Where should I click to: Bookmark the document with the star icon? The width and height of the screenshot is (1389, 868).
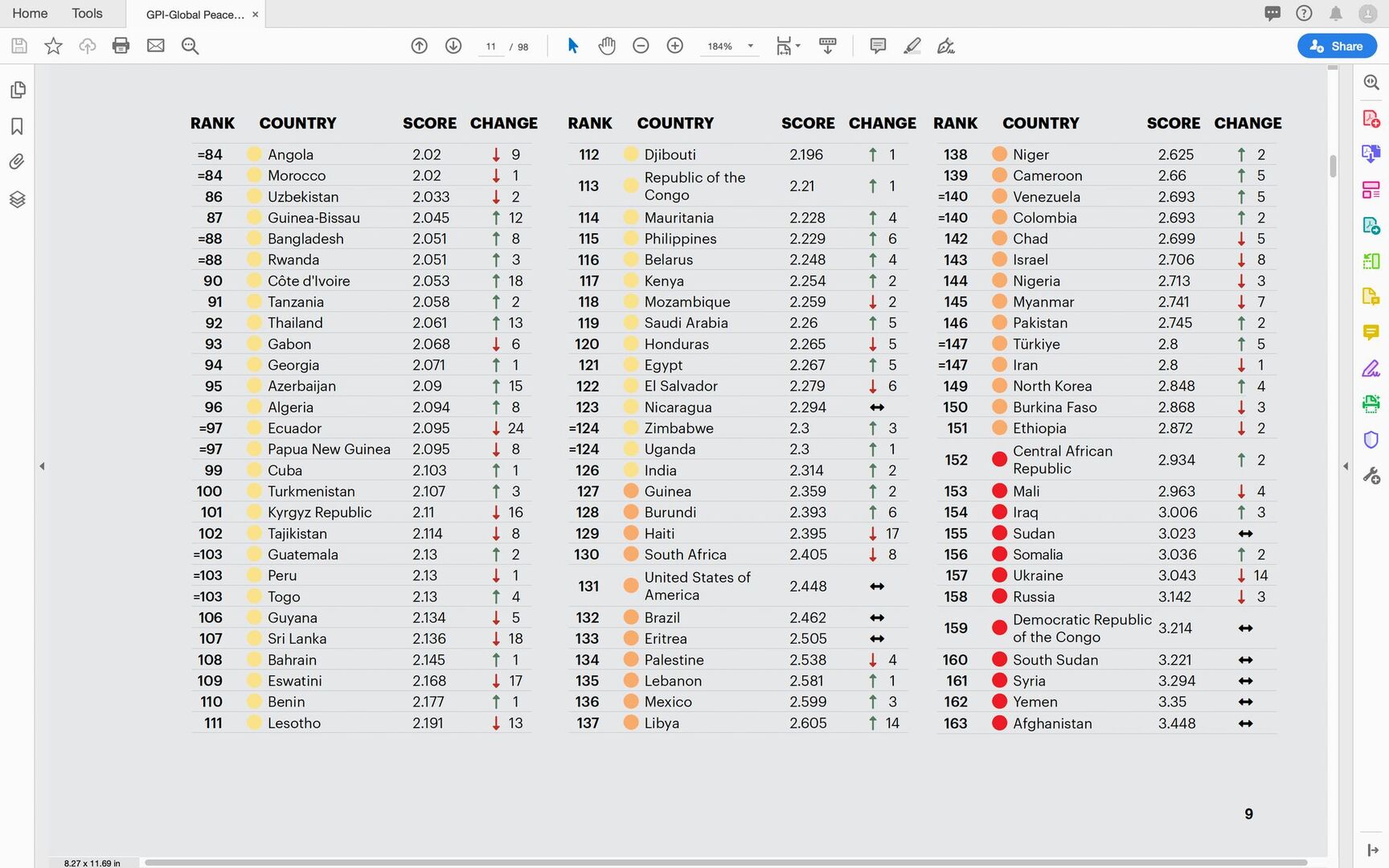(53, 46)
